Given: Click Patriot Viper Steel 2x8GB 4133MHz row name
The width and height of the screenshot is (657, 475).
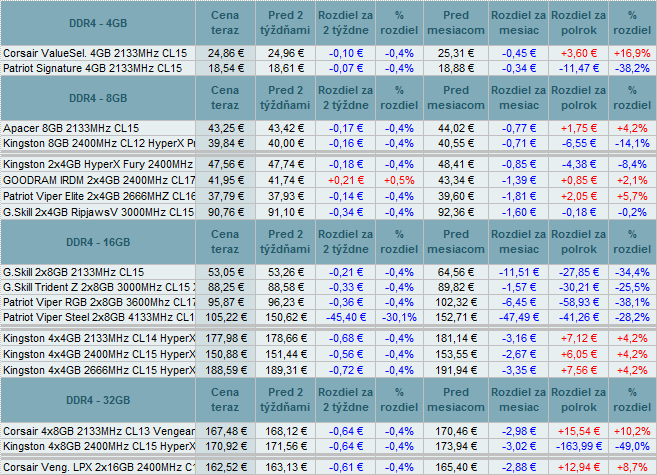Looking at the screenshot, I should [98, 318].
